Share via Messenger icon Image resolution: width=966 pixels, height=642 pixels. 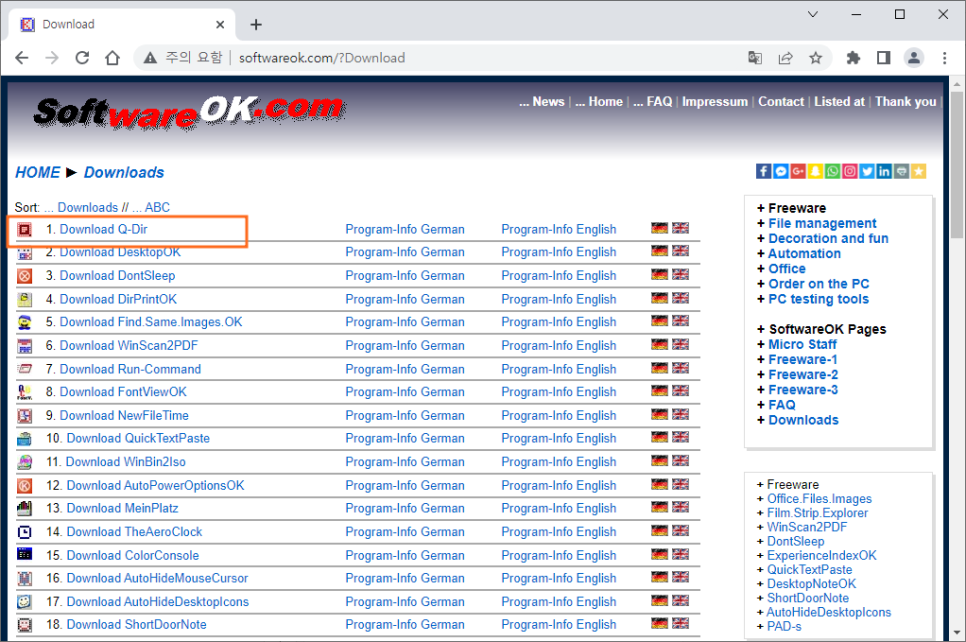click(781, 171)
